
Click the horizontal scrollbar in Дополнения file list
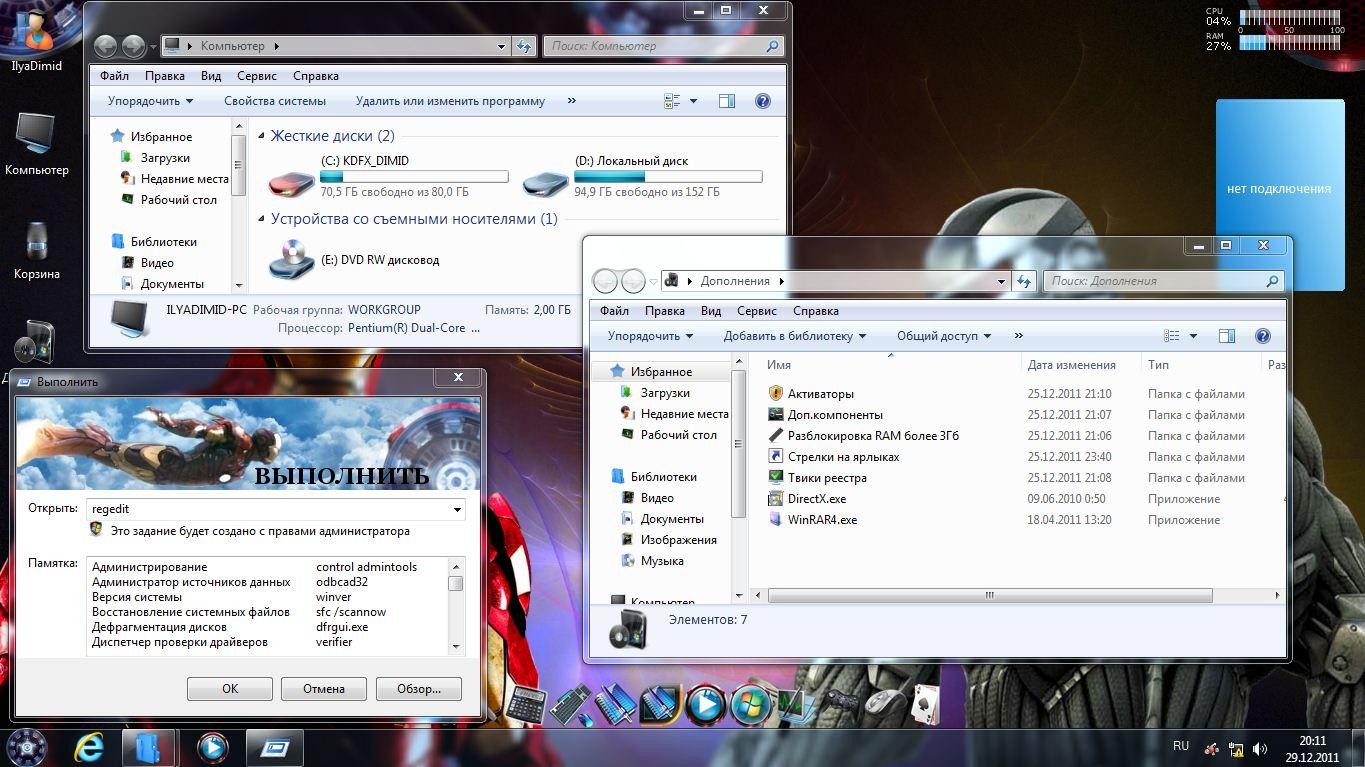click(x=989, y=595)
